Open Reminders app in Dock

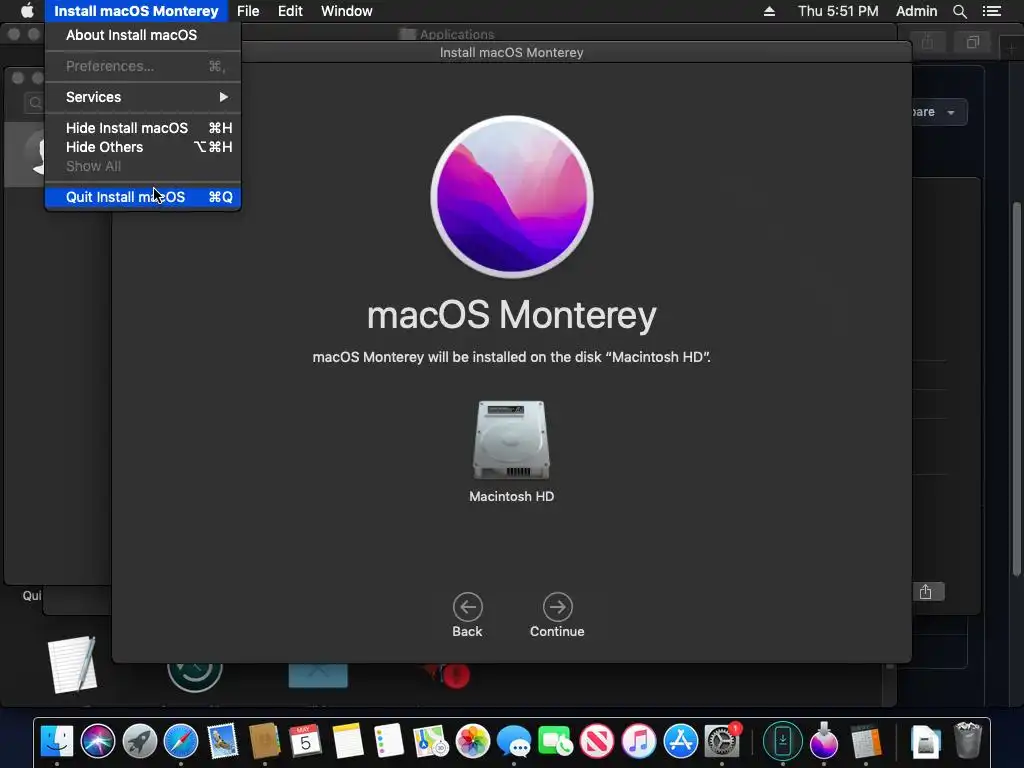(389, 741)
